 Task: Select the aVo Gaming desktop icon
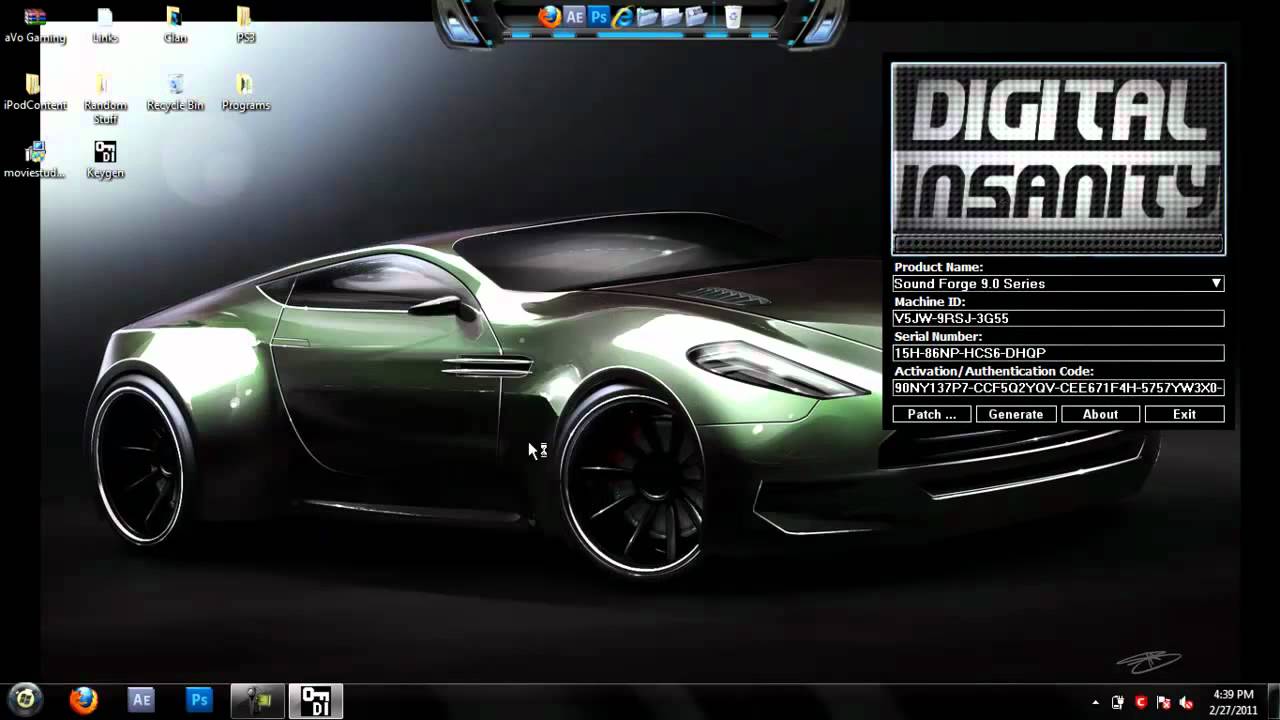(35, 26)
